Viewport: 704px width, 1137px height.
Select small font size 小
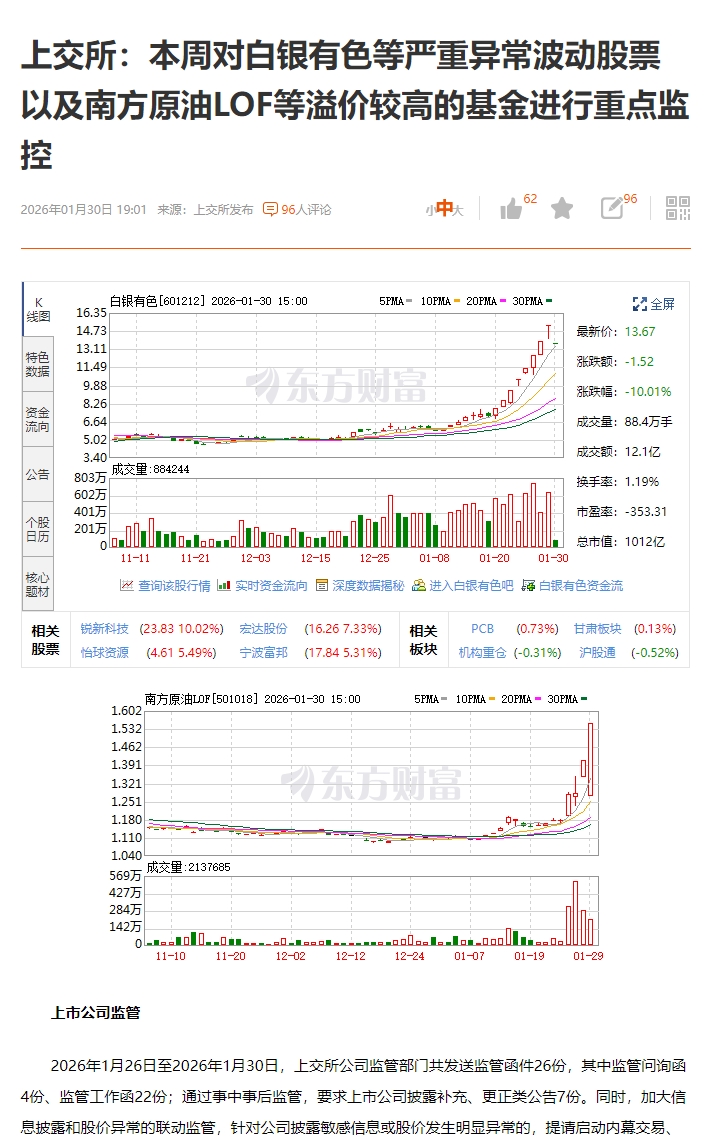(430, 210)
